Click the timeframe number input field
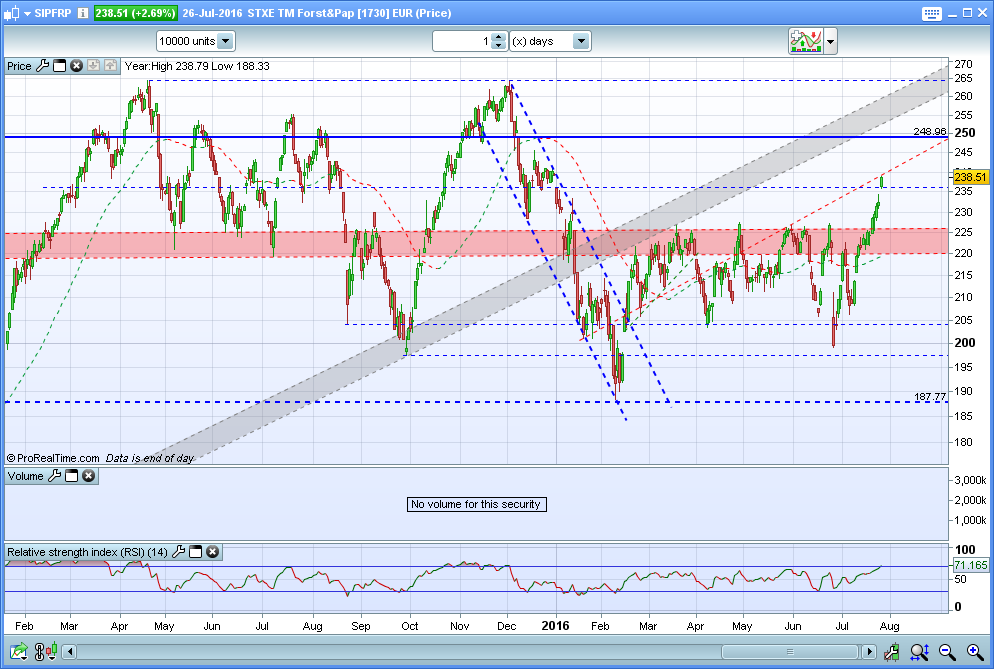This screenshot has width=994, height=669. (462, 41)
